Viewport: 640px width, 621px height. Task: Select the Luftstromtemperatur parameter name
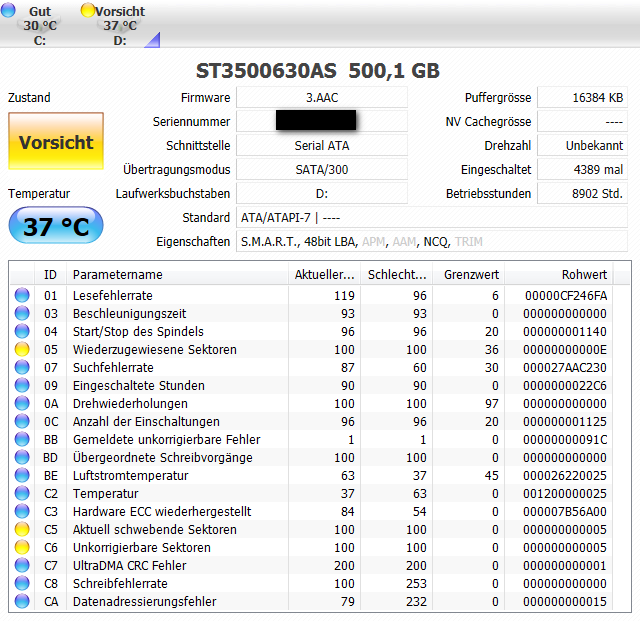131,475
